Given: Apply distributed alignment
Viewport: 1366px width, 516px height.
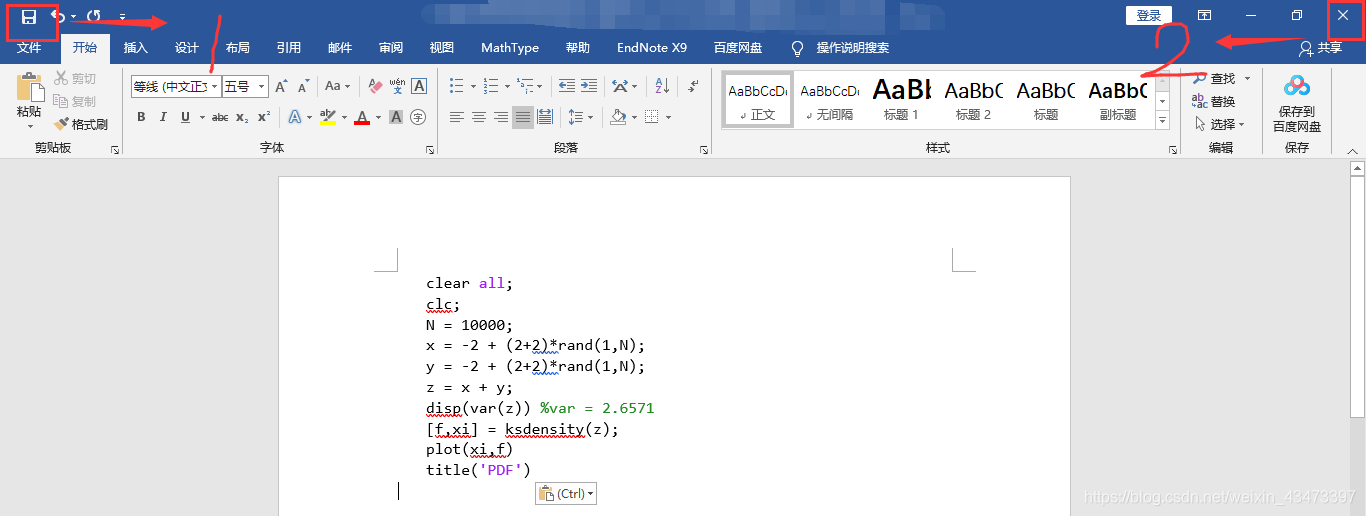Looking at the screenshot, I should coord(545,117).
